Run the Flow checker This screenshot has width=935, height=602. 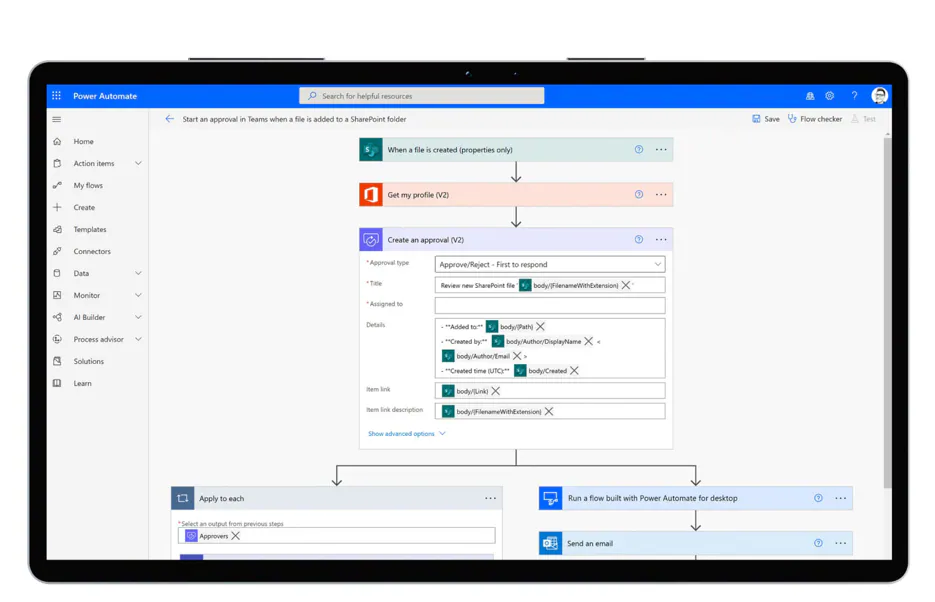pyautogui.click(x=814, y=119)
